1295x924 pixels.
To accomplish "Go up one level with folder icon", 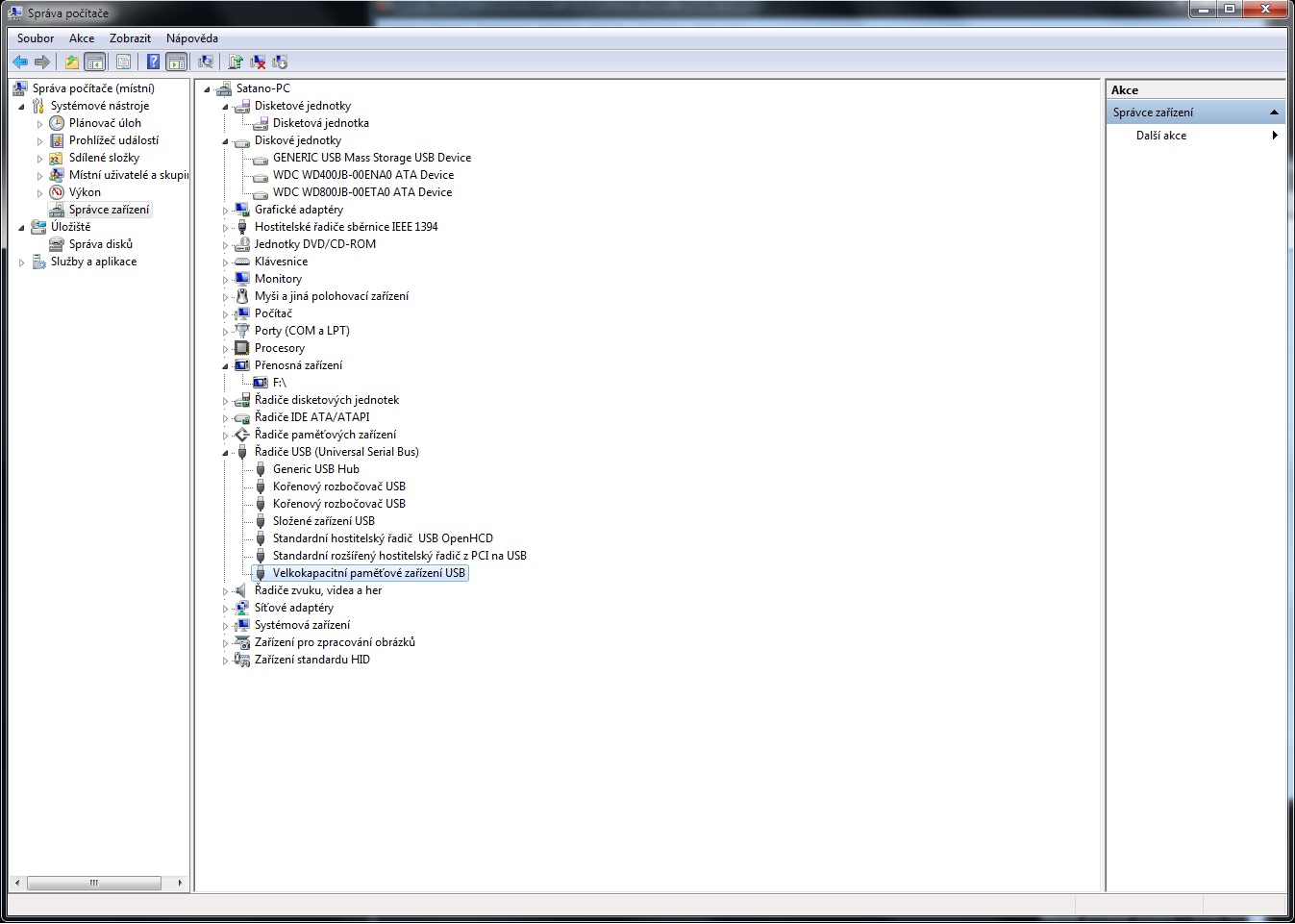I will click(x=72, y=62).
